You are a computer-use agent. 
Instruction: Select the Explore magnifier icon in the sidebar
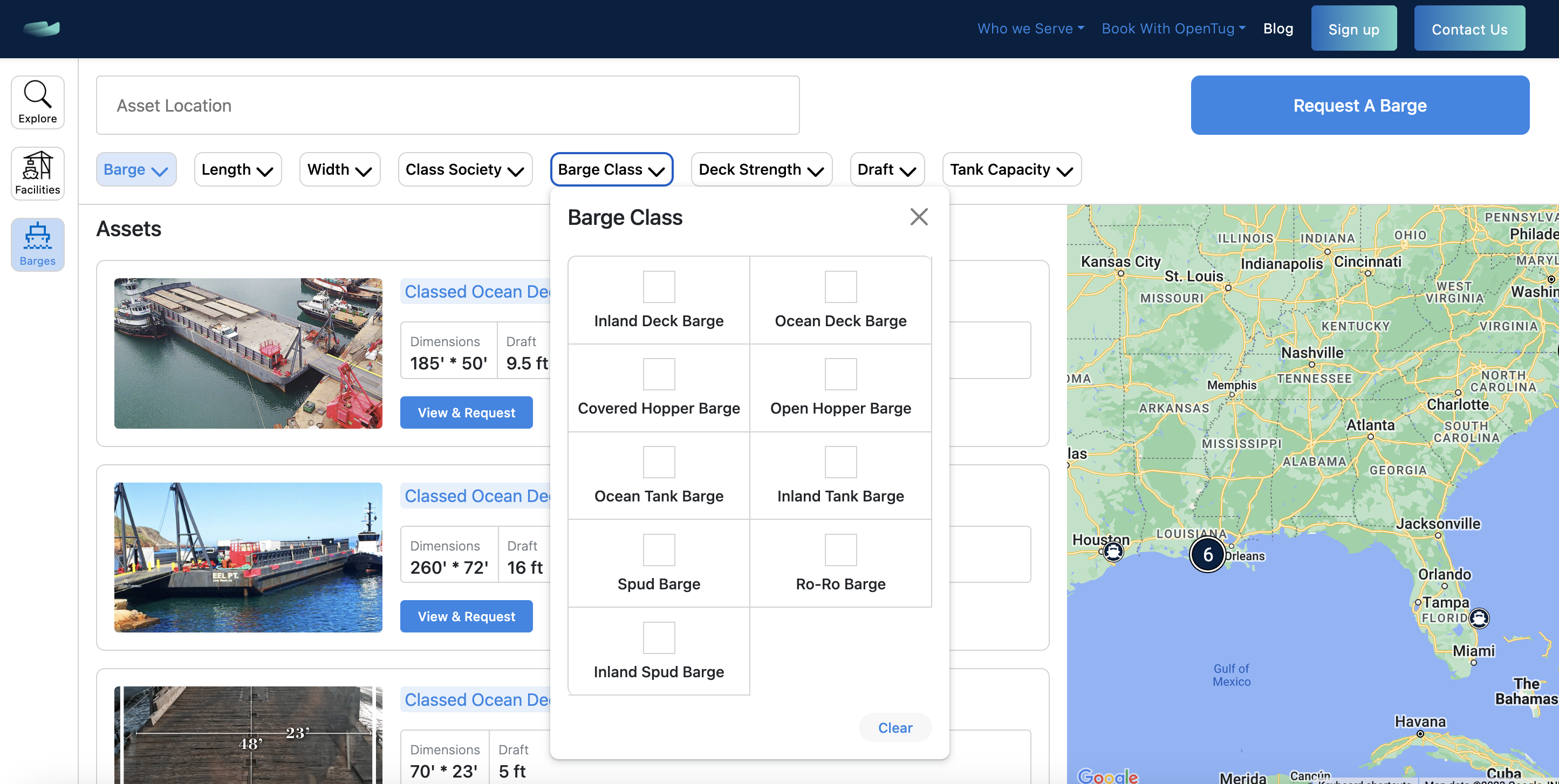point(37,101)
